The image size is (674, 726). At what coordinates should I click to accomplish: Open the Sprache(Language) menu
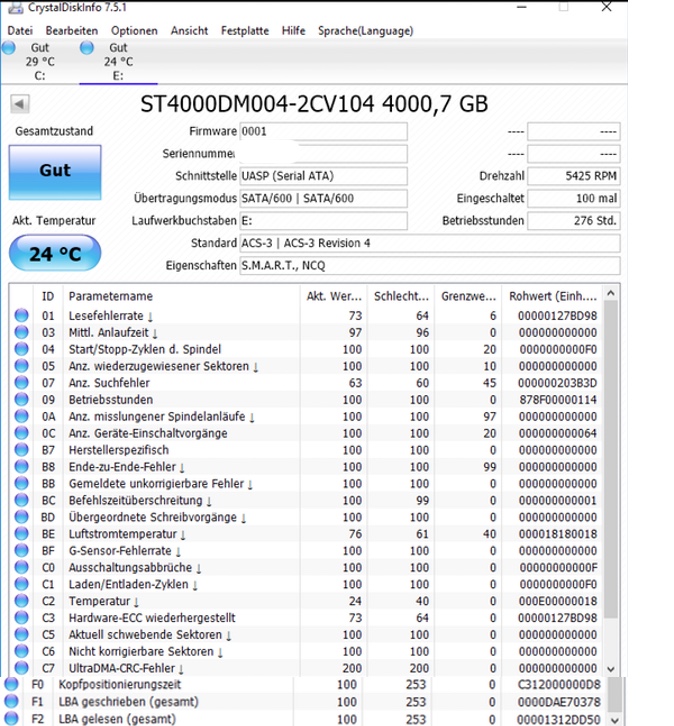pyautogui.click(x=366, y=31)
